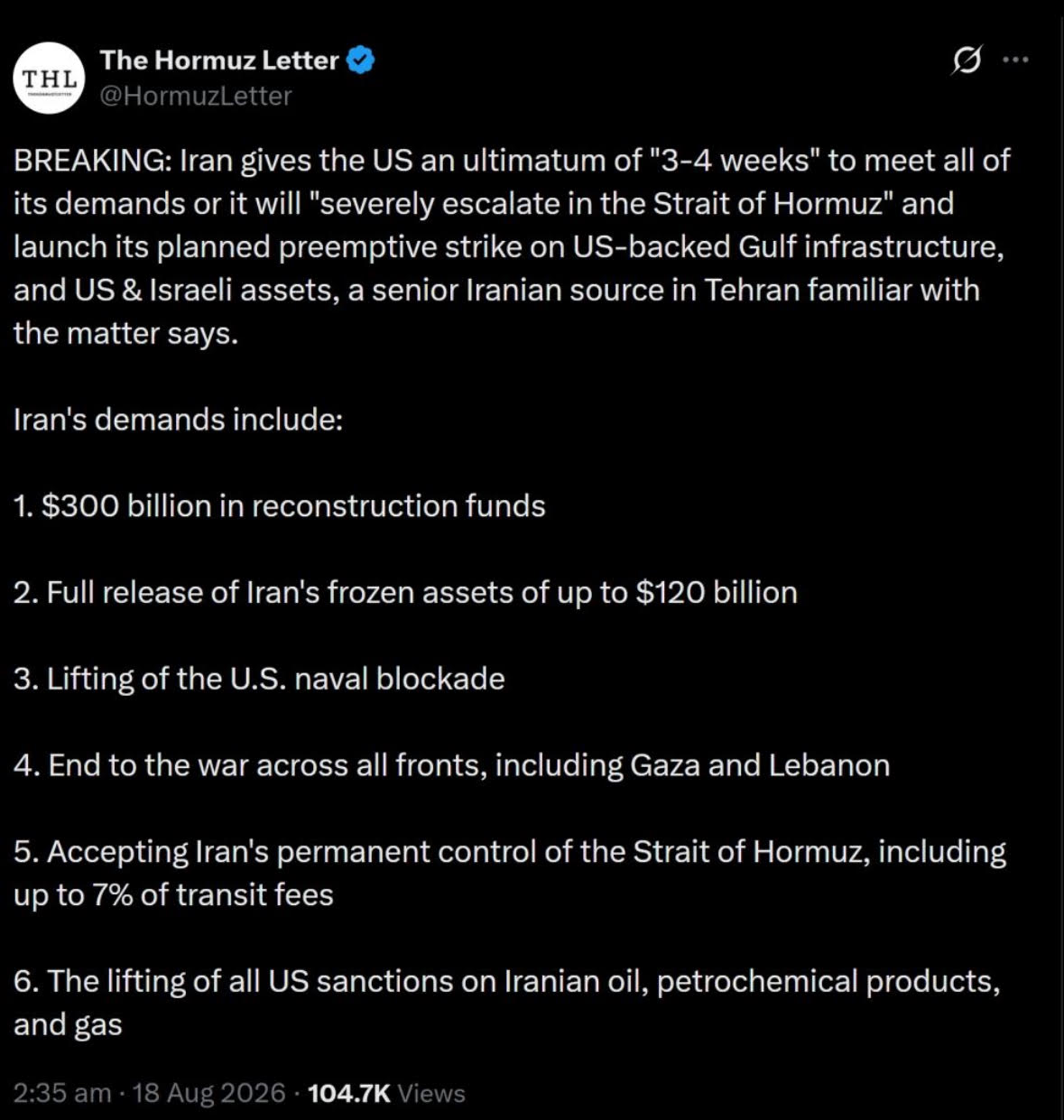Open The Hormuz Letter display name

pyautogui.click(x=219, y=60)
